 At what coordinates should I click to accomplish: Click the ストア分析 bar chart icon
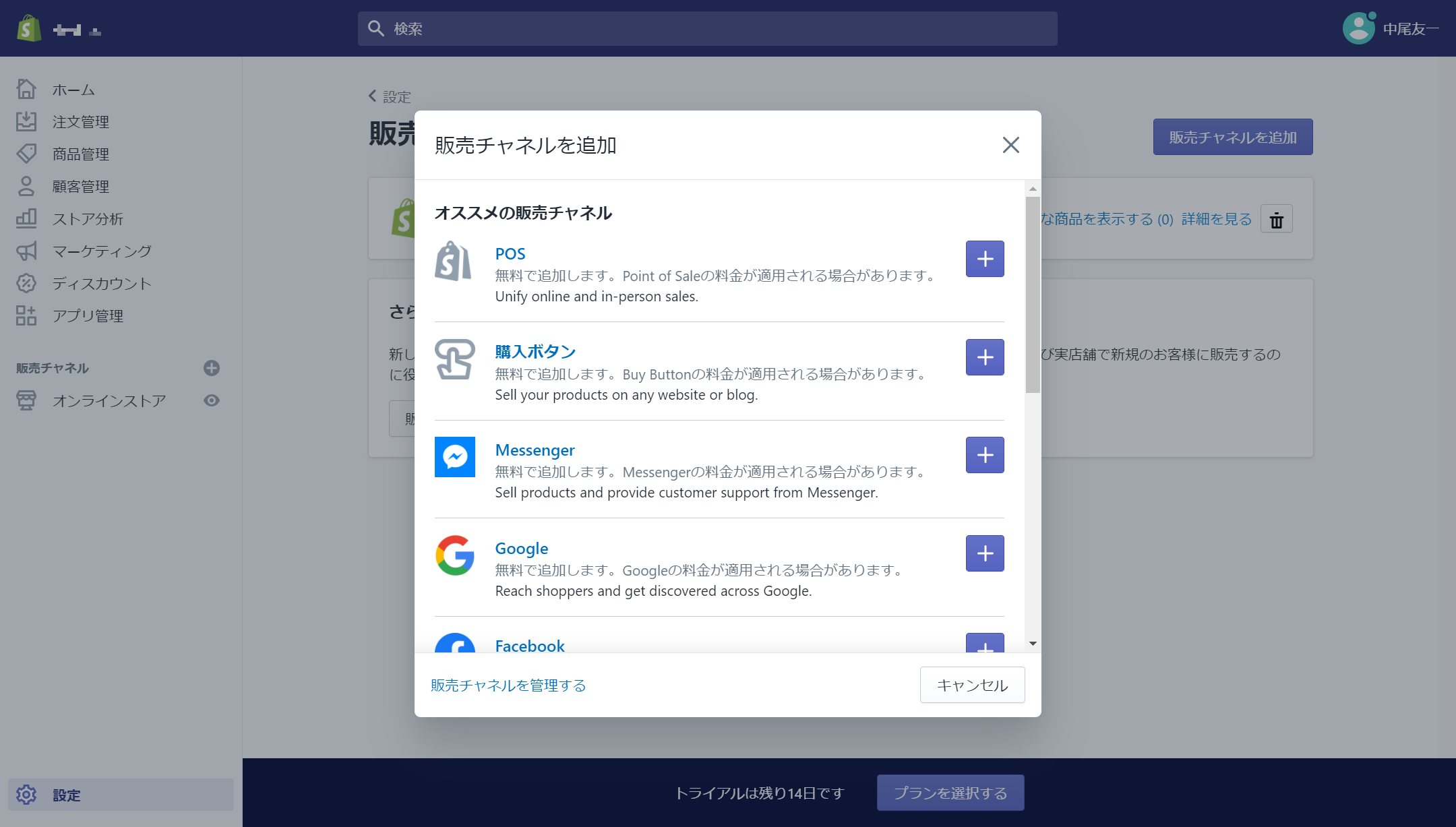click(26, 218)
